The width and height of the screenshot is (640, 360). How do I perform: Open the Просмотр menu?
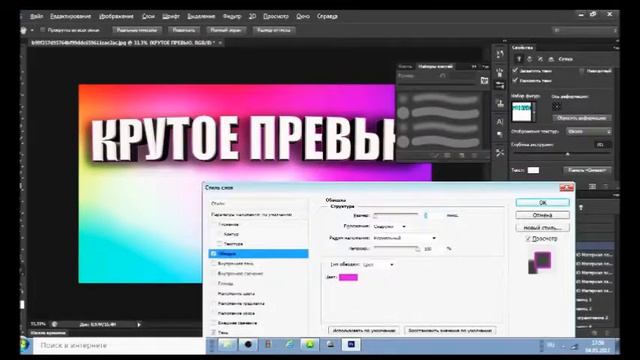[276, 16]
